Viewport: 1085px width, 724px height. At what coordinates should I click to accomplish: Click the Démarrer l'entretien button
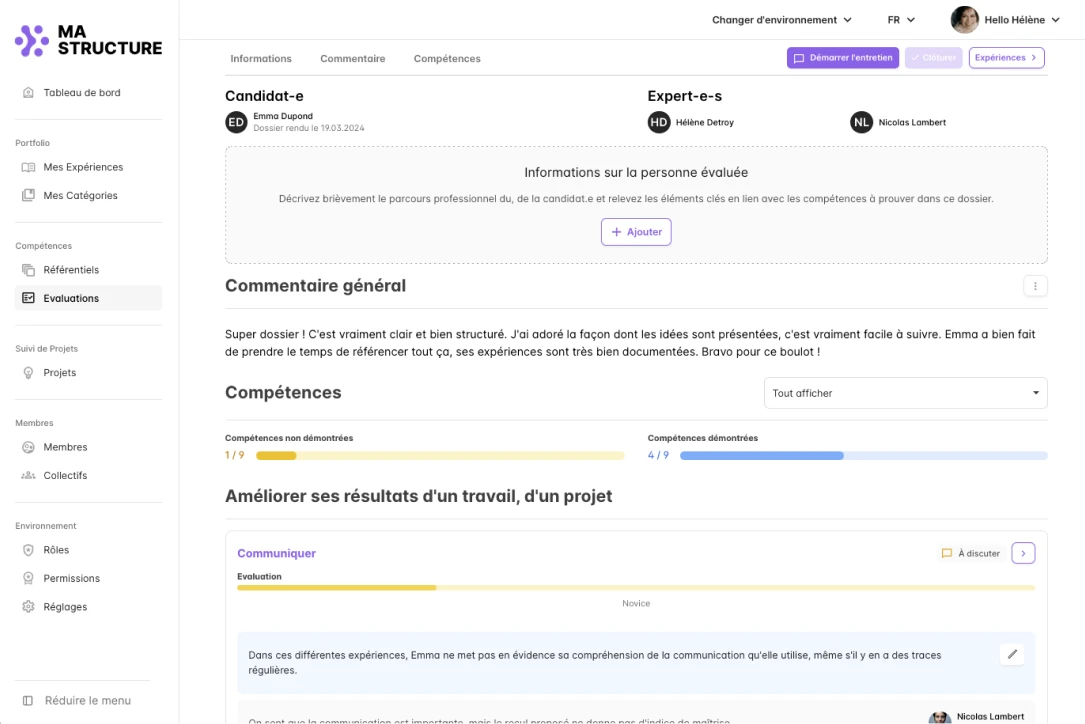842,58
